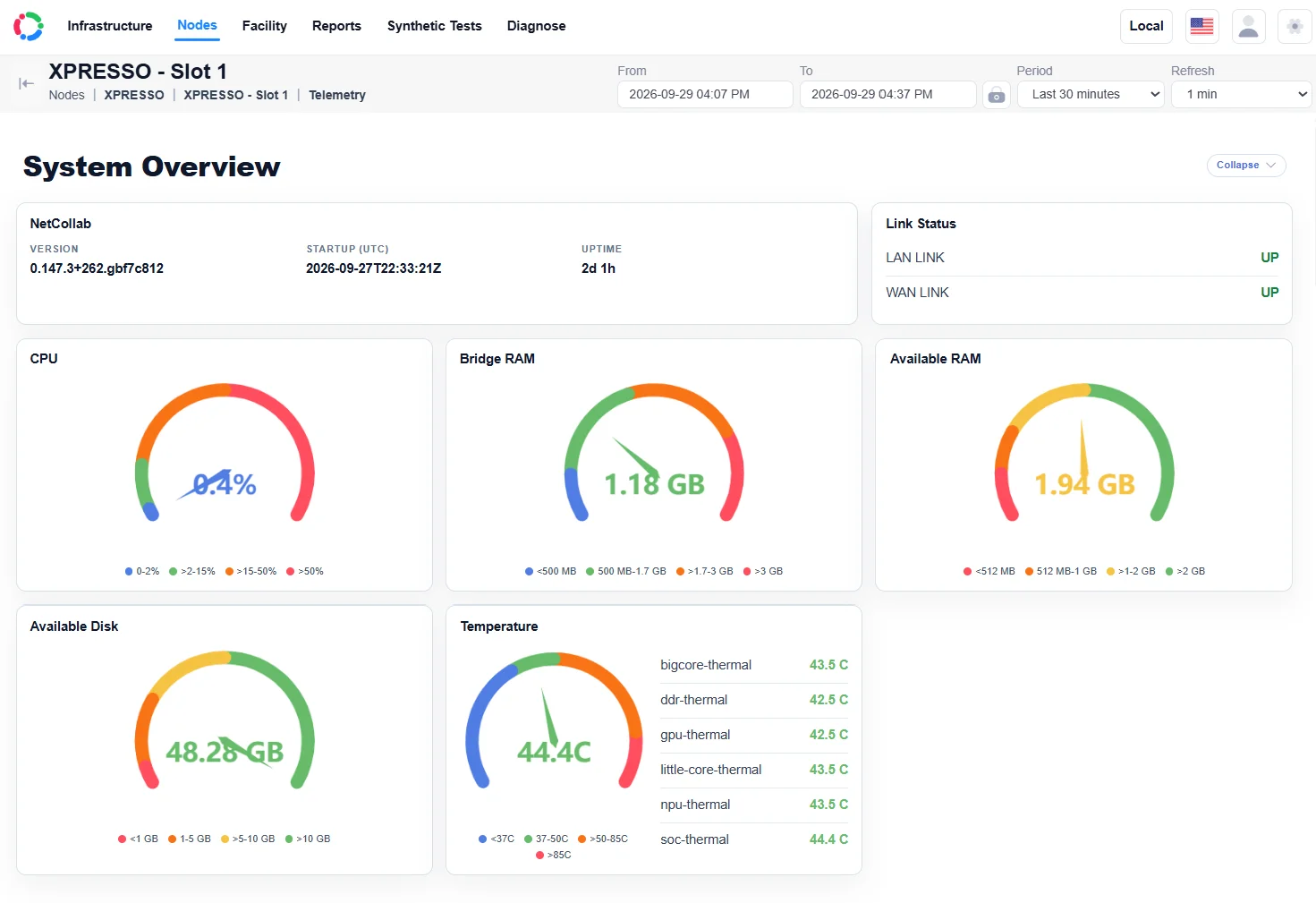Toggle the >3 GB Bridge RAM legend entry

(x=763, y=571)
